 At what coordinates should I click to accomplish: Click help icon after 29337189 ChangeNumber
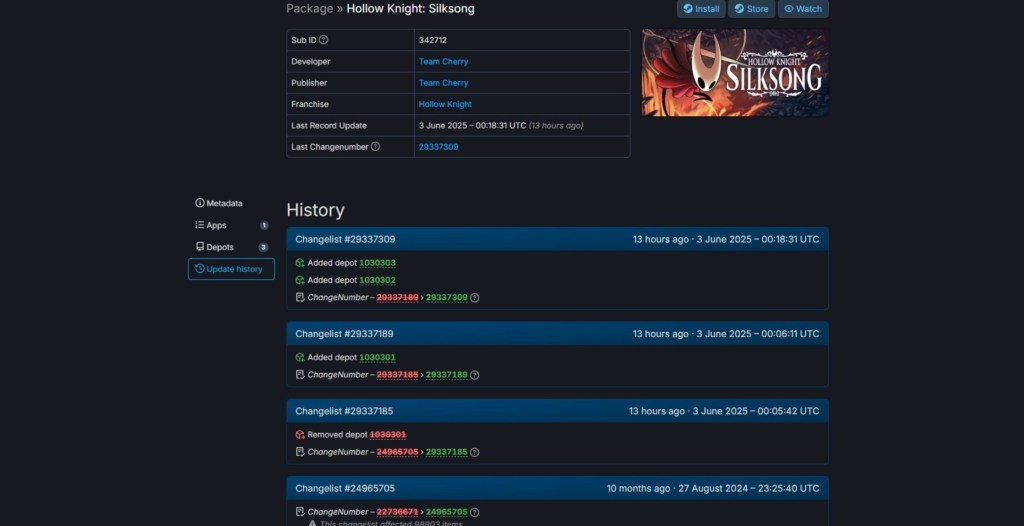[x=475, y=375]
